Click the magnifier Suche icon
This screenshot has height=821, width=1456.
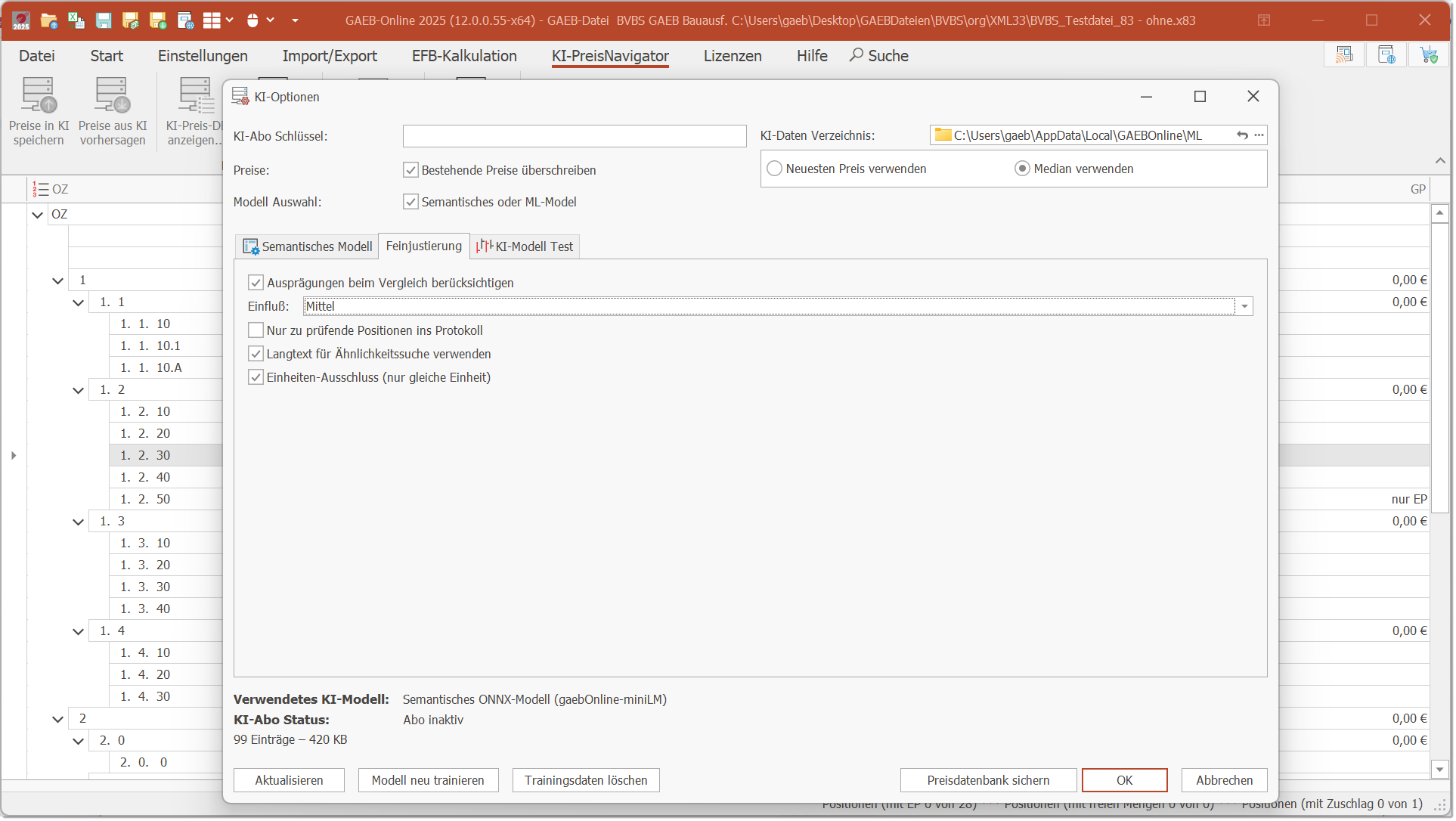(x=857, y=55)
